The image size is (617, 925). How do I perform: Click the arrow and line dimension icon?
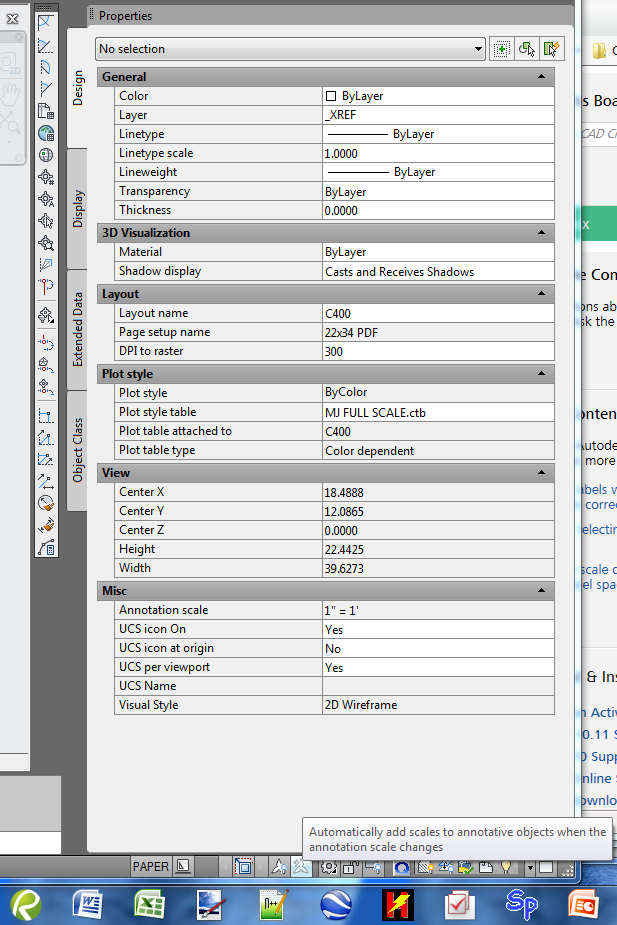click(x=46, y=481)
